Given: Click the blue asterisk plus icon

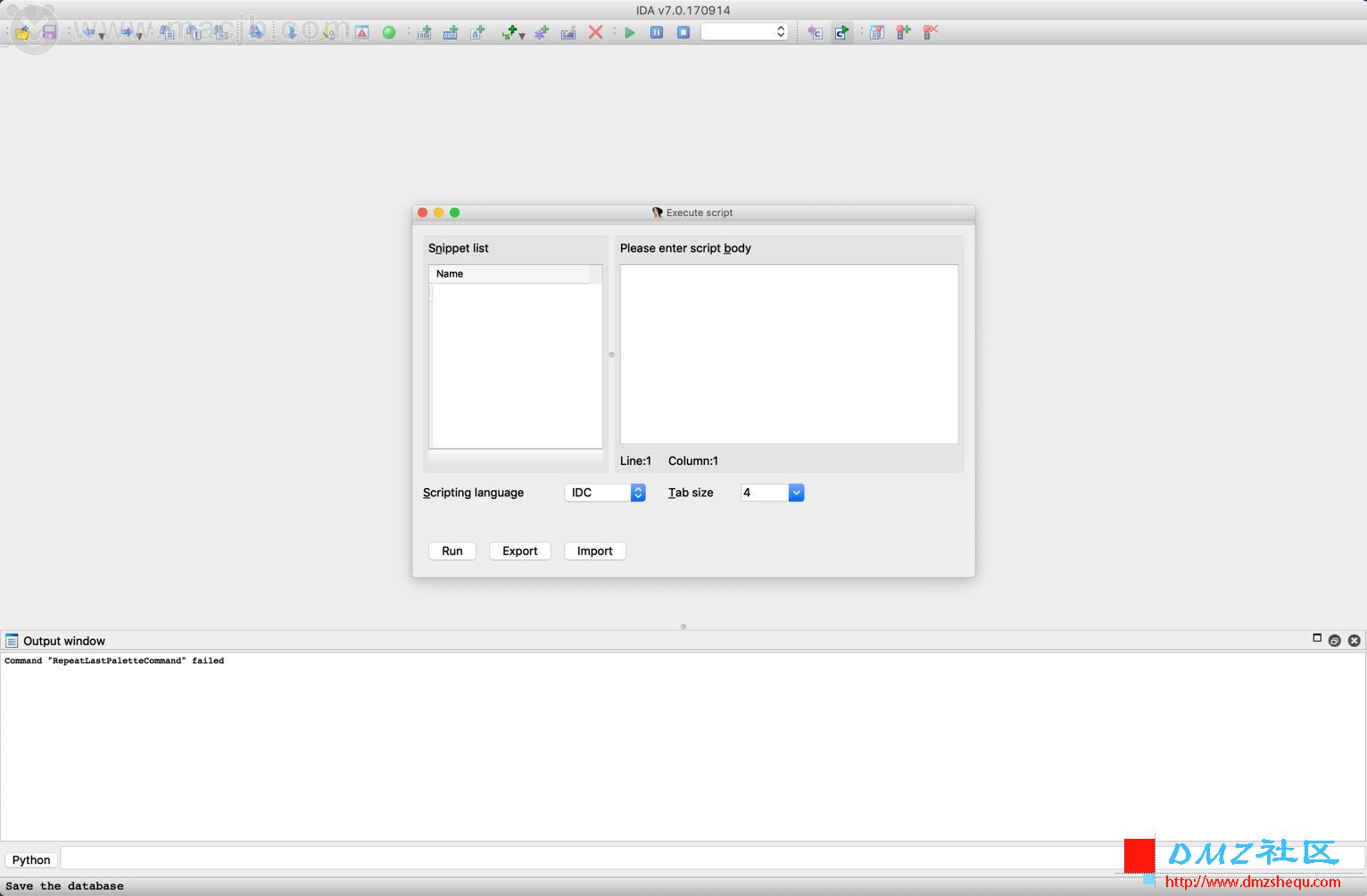Looking at the screenshot, I should [542, 32].
